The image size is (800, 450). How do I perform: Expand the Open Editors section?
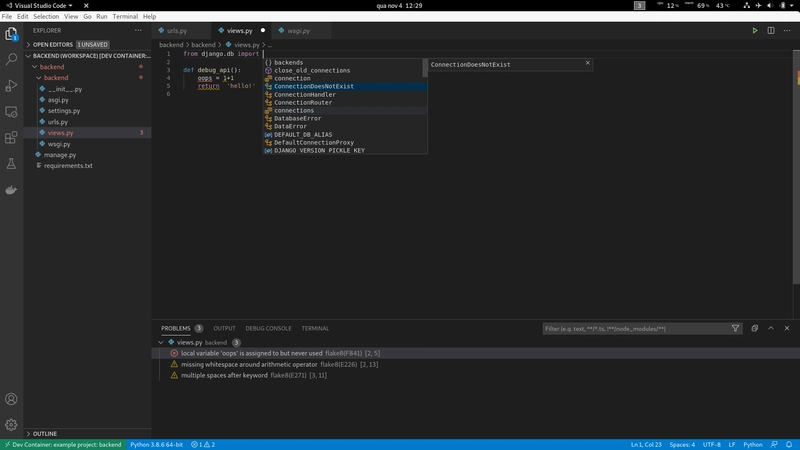pos(53,45)
